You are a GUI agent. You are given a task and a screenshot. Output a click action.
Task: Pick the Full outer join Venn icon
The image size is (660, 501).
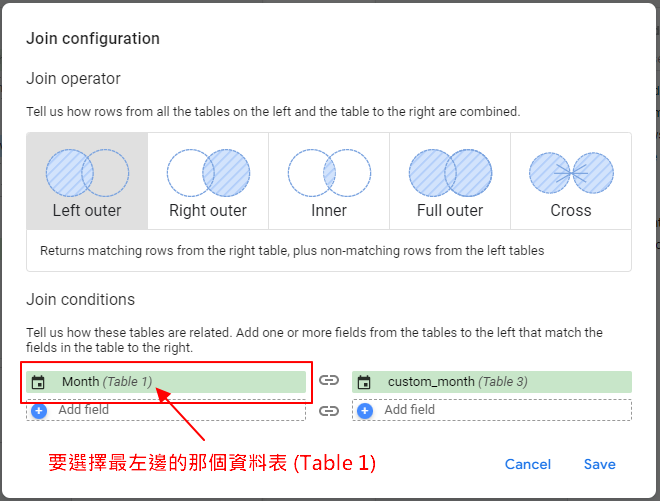[450, 172]
